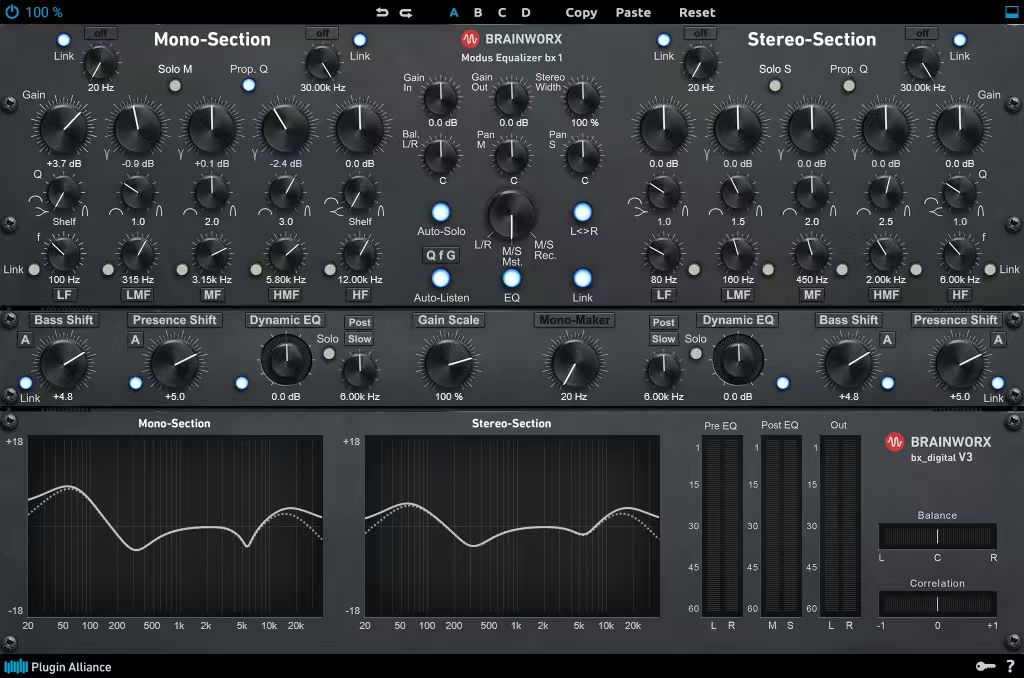Click the Q f G button

441,255
